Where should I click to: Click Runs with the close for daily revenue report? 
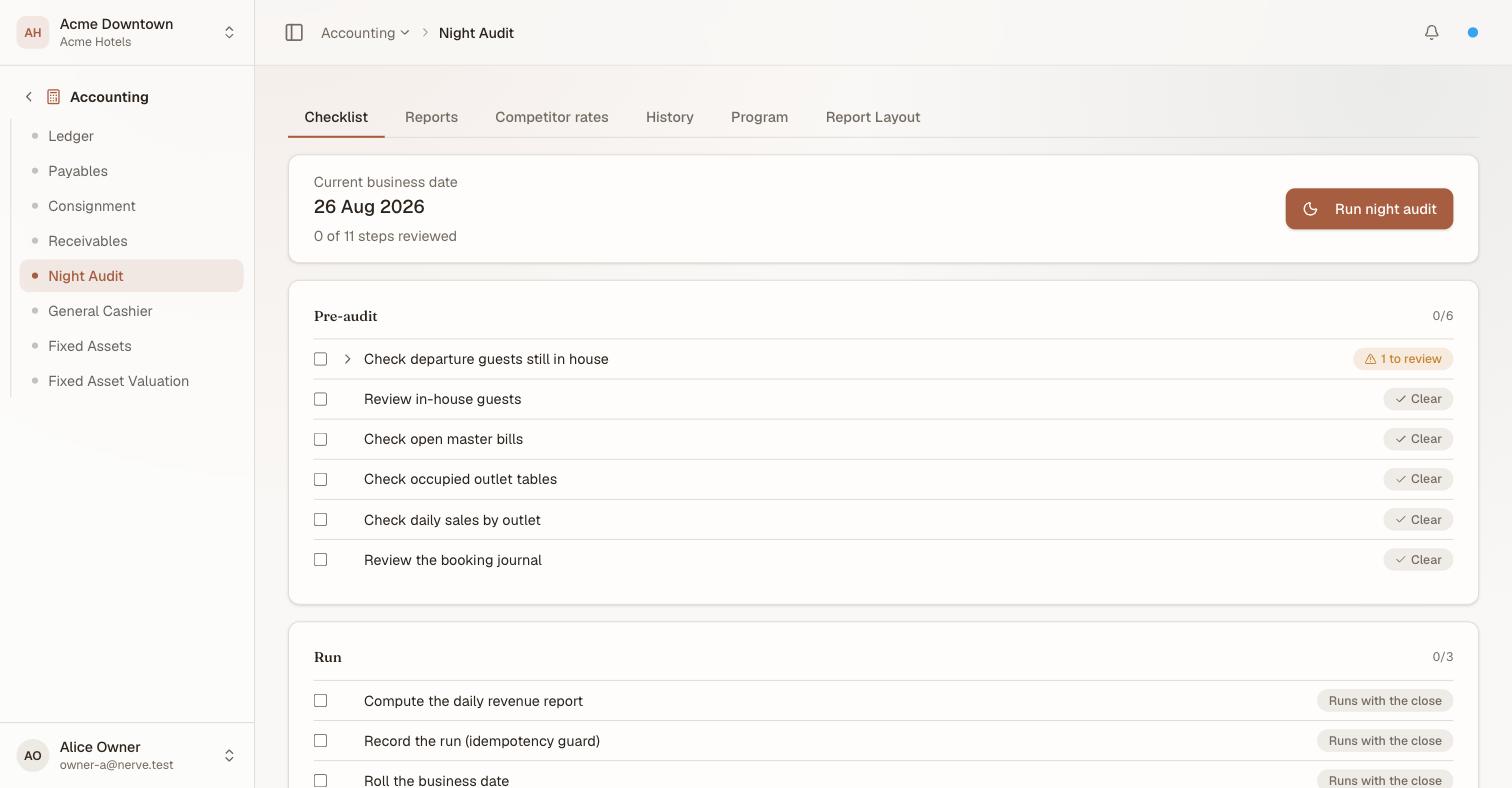point(1385,701)
